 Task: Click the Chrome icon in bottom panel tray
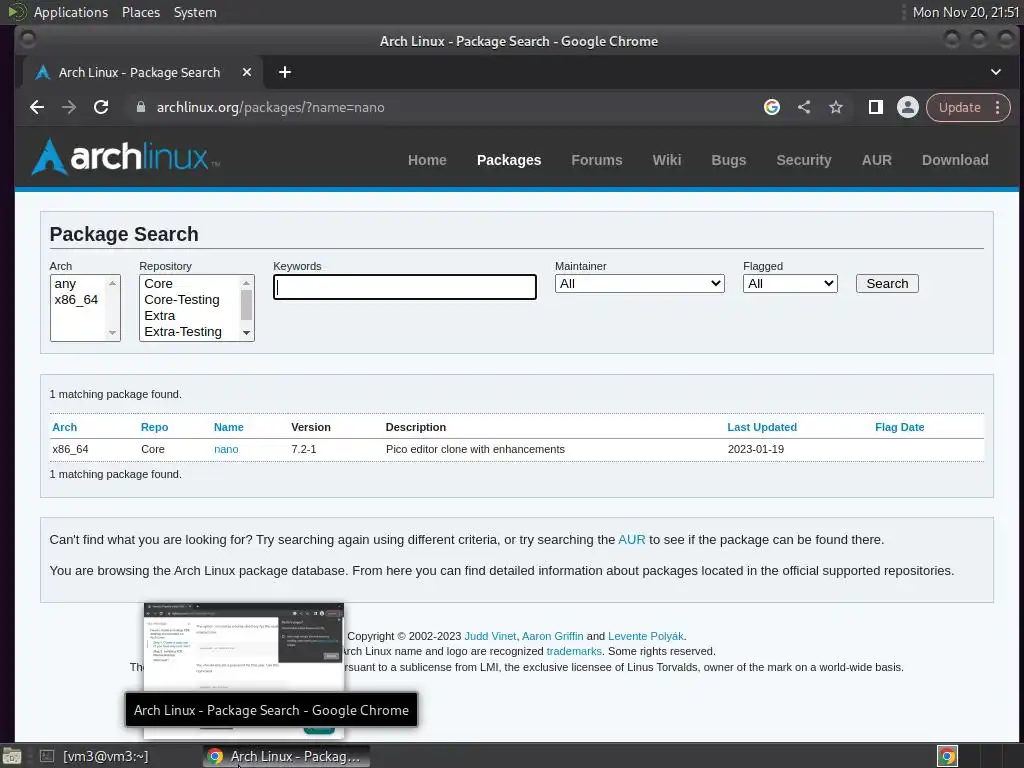click(947, 756)
